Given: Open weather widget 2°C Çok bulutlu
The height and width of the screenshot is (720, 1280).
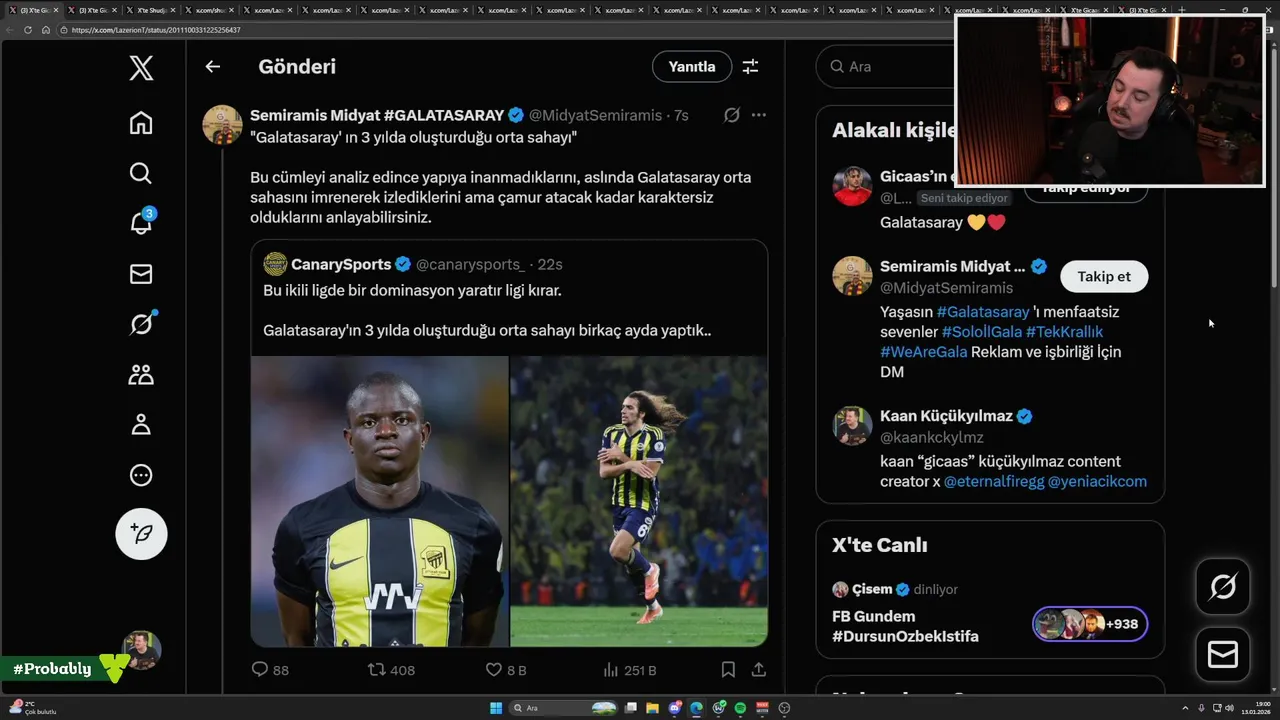Looking at the screenshot, I should (33, 708).
